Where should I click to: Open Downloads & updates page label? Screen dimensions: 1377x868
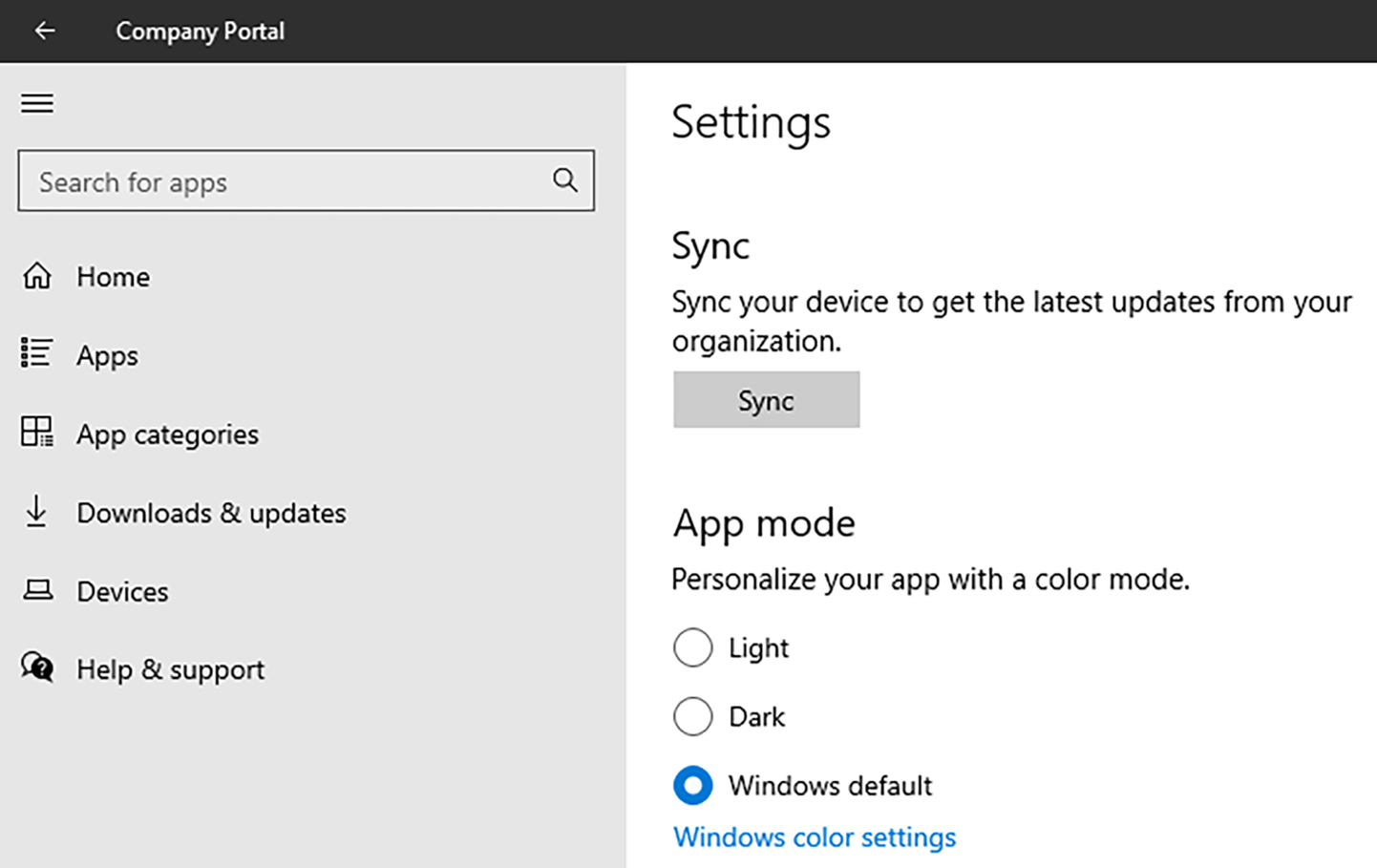pos(211,513)
